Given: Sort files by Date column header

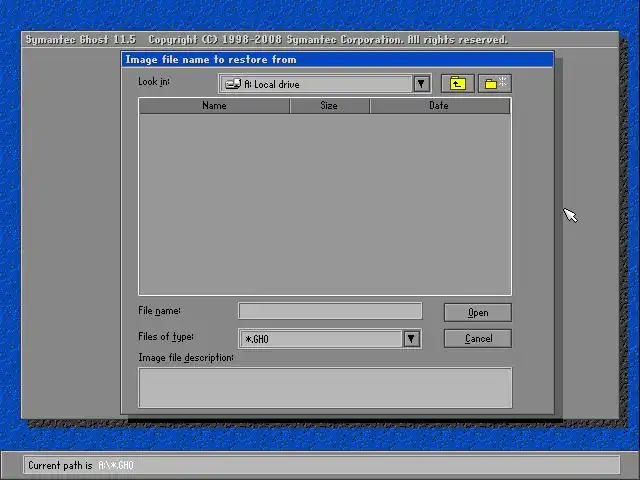Looking at the screenshot, I should [x=439, y=106].
